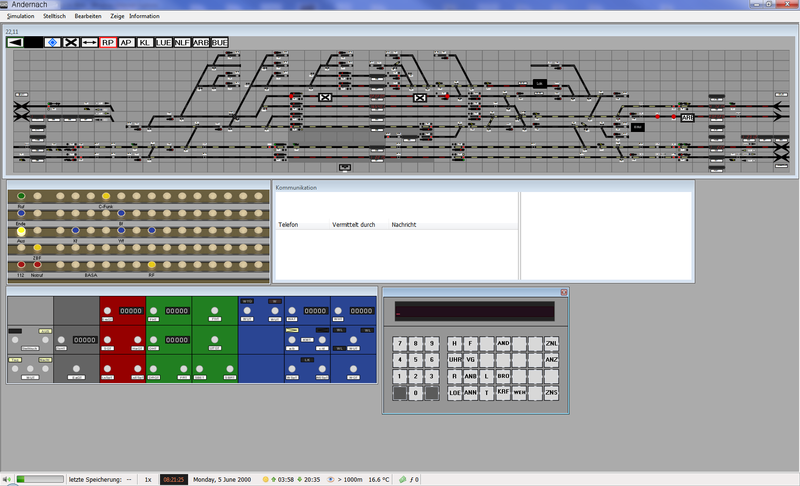
Task: Expand the Zeige menu
Action: (115, 16)
